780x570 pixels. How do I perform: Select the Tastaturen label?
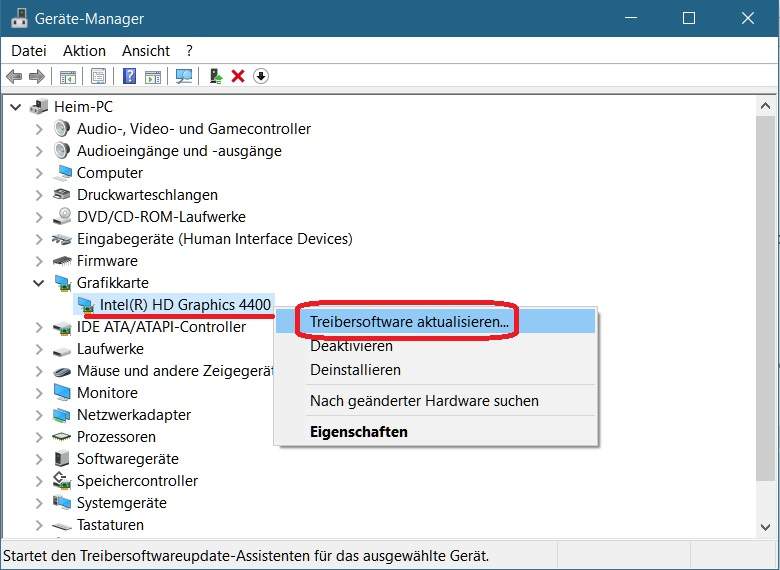tap(110, 525)
